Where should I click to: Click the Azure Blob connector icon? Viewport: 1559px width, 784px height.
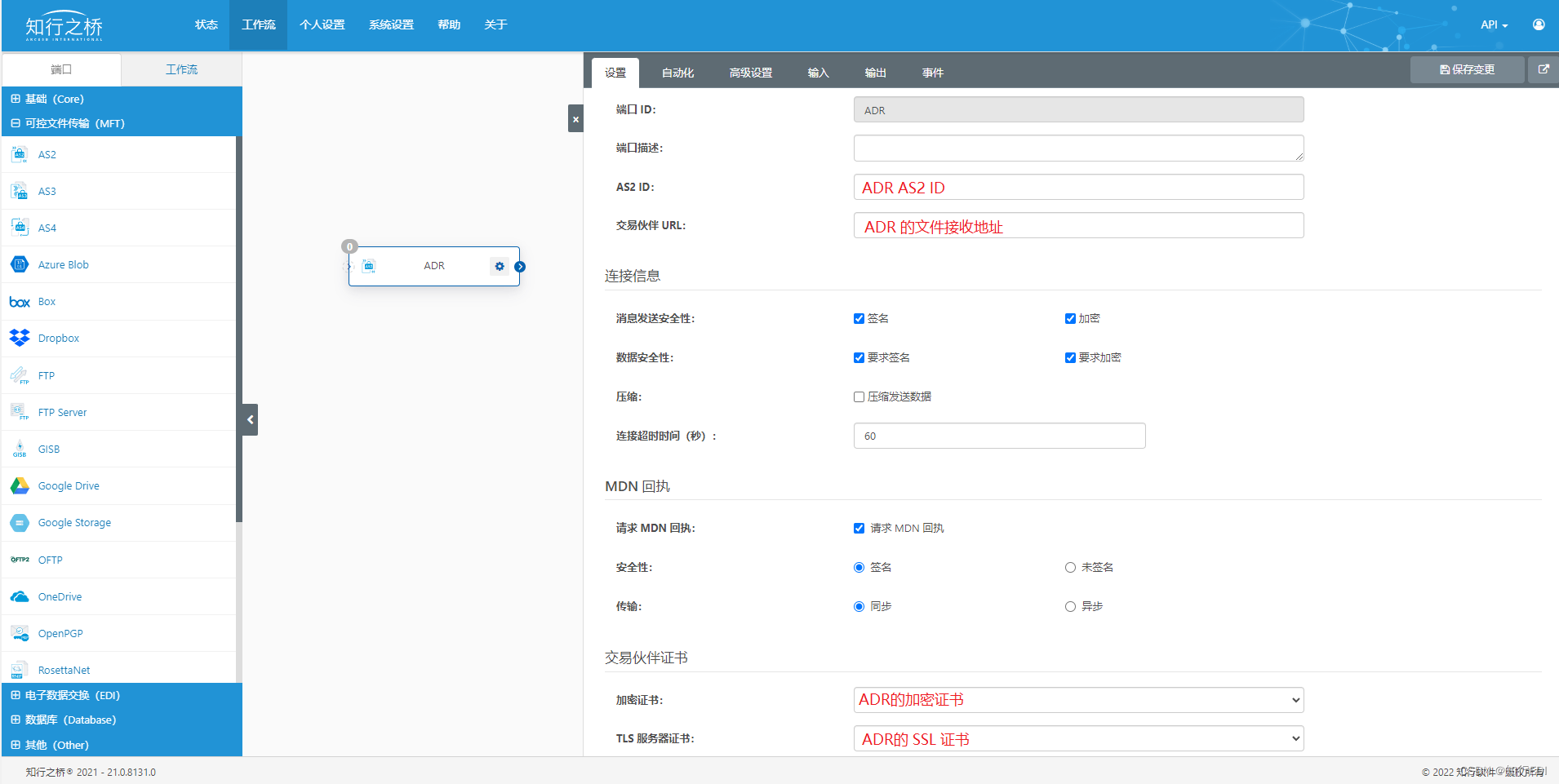pyautogui.click(x=20, y=264)
